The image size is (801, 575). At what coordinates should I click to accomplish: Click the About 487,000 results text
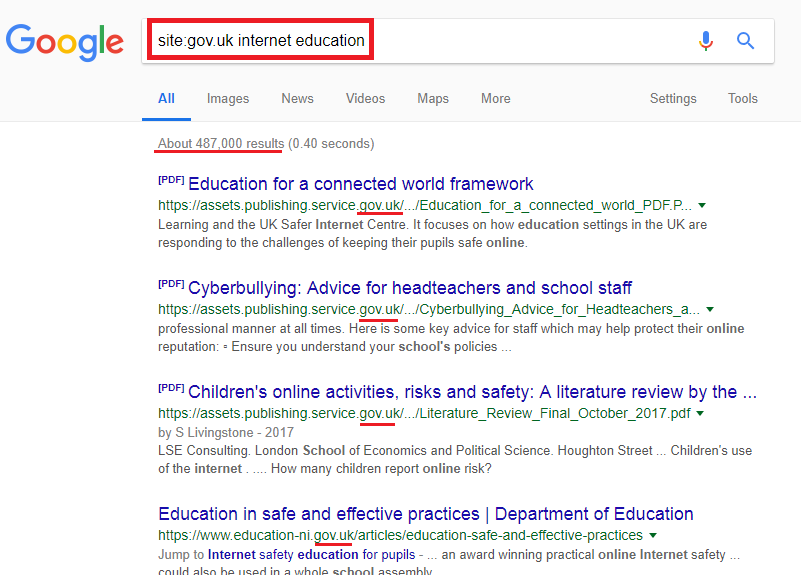[221, 143]
